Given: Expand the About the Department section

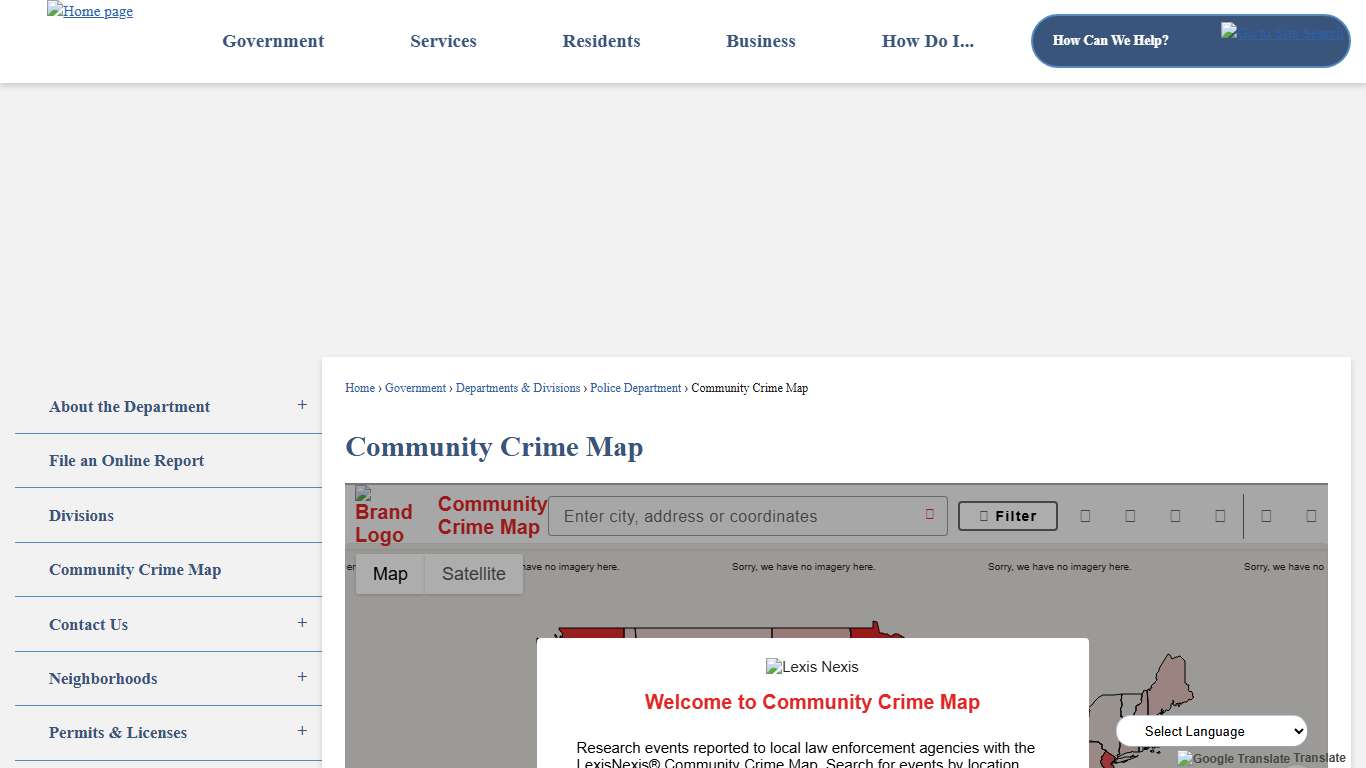Looking at the screenshot, I should (301, 404).
